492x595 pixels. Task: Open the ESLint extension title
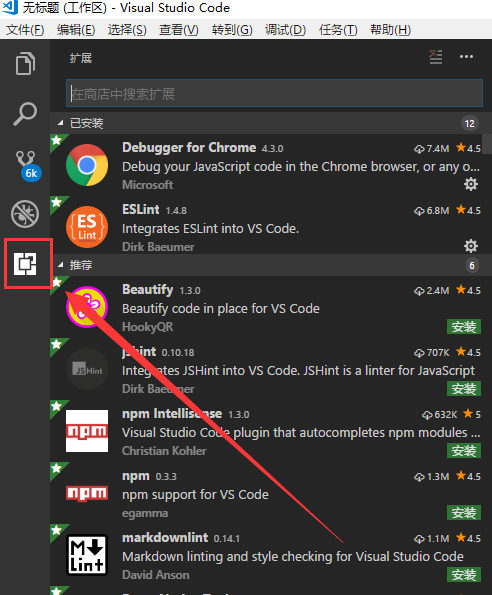pos(141,209)
